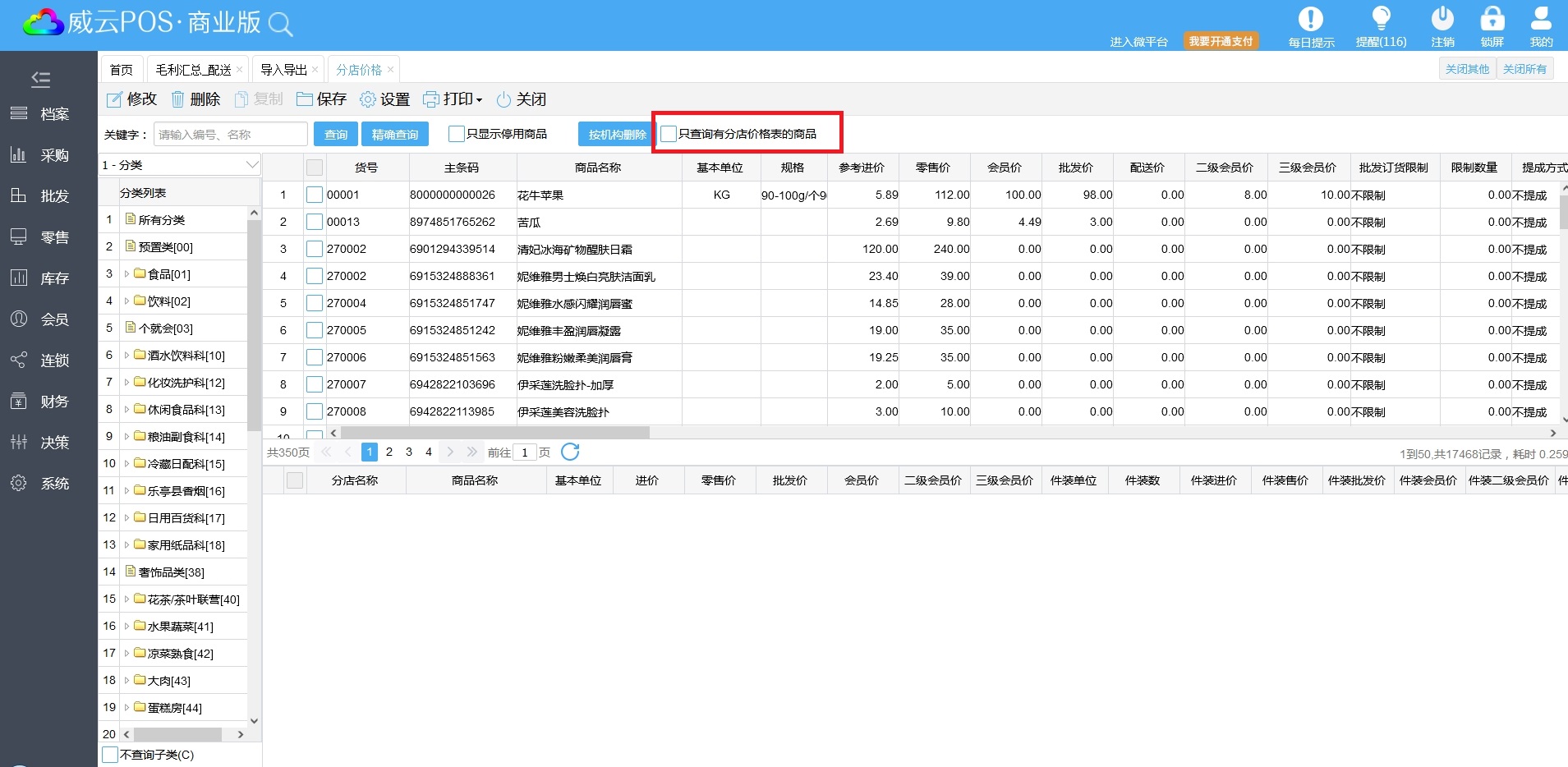Lock the screen with 锁屏 icon
Screen dimensions: 1568x767
point(1492,20)
